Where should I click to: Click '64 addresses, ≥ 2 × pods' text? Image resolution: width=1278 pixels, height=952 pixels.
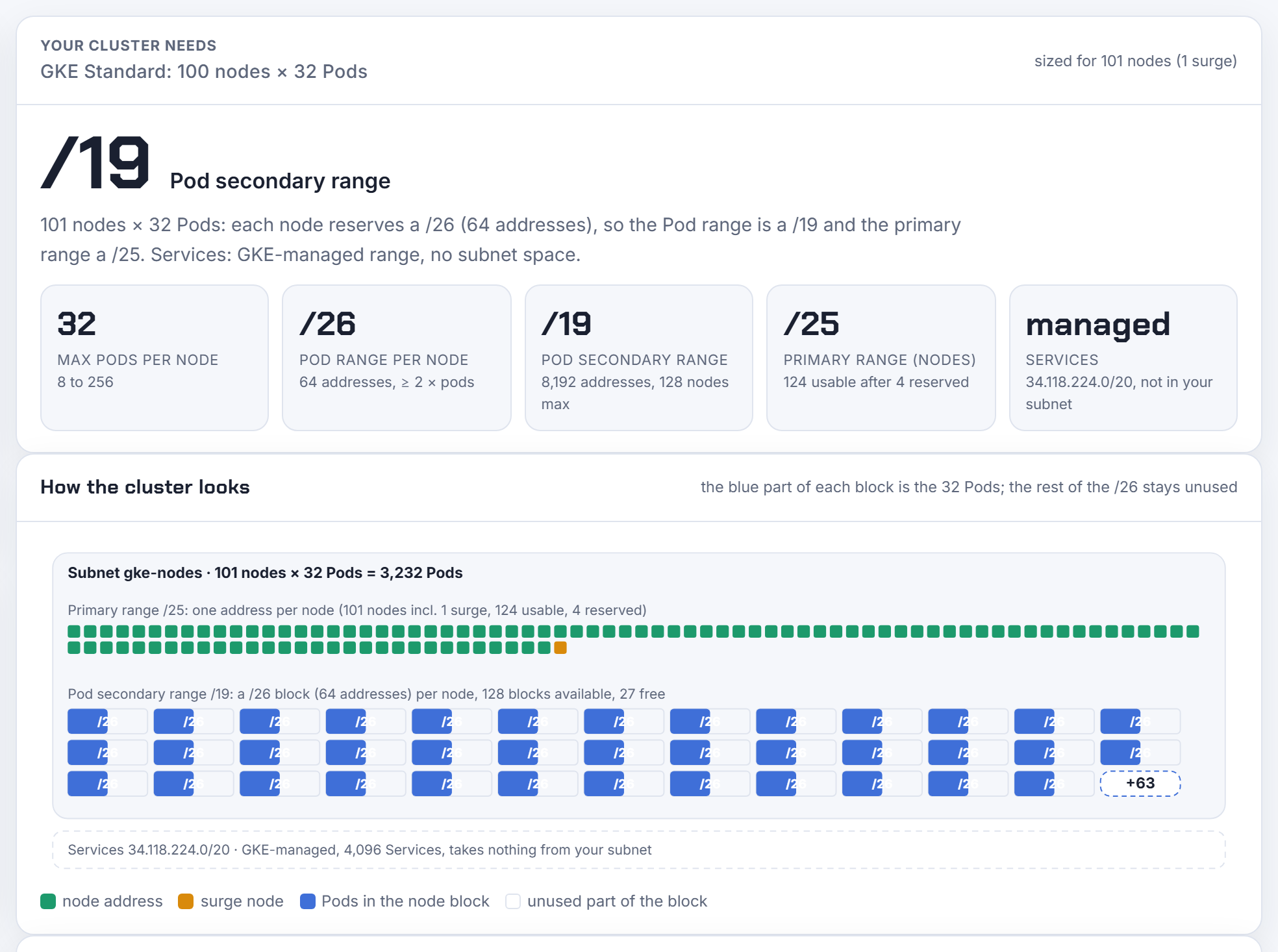point(387,382)
